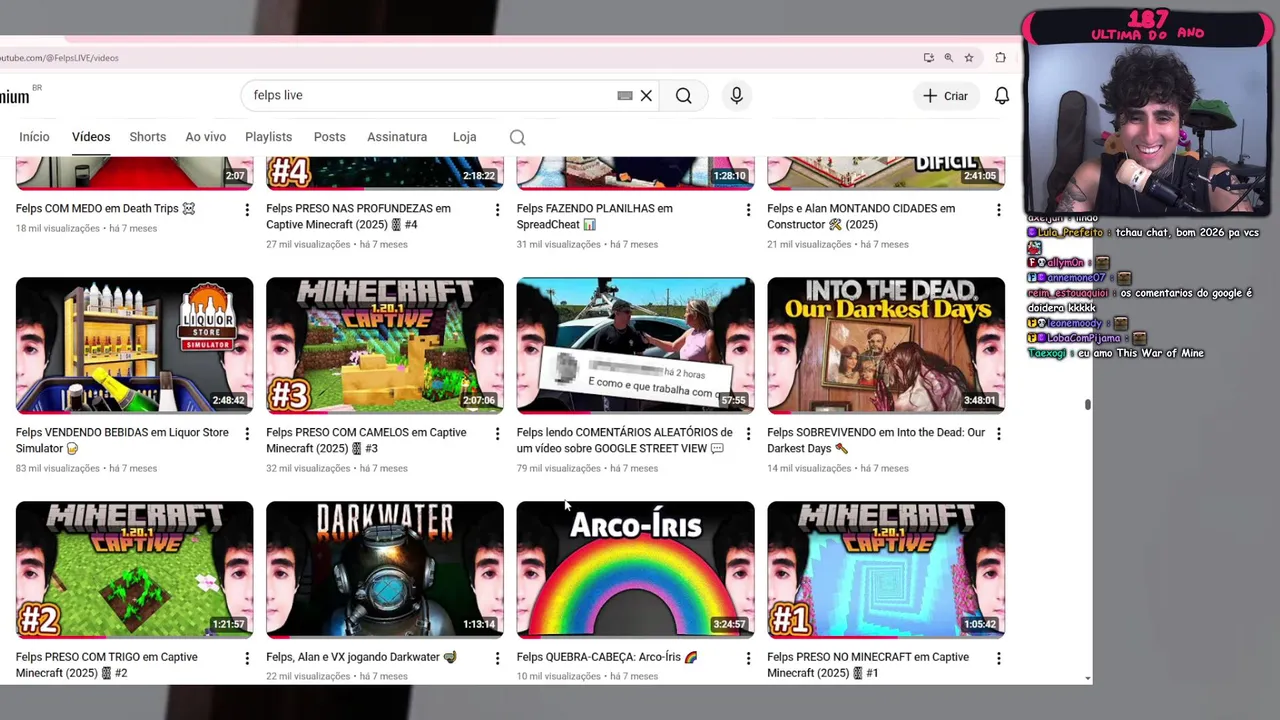Open Minecraft Captive #3 thumbnail
1280x720 pixels.
pyautogui.click(x=385, y=345)
